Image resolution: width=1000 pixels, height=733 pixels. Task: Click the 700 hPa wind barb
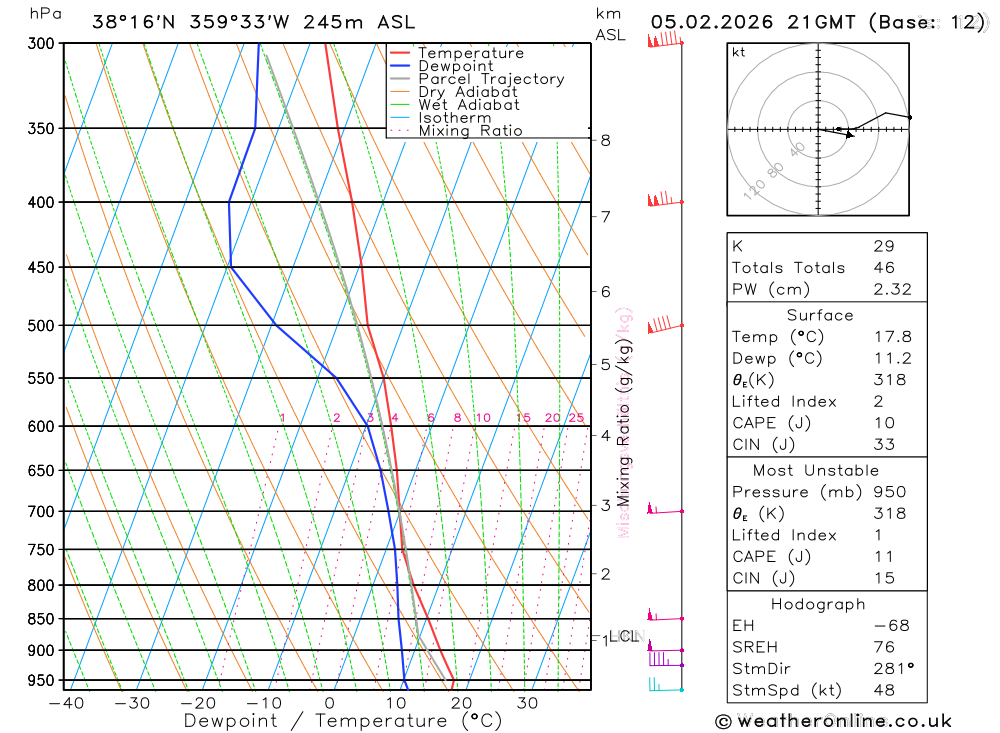click(665, 509)
